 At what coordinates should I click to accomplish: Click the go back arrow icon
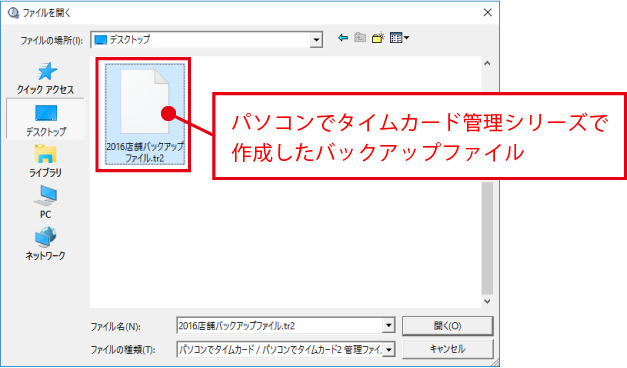coord(343,38)
